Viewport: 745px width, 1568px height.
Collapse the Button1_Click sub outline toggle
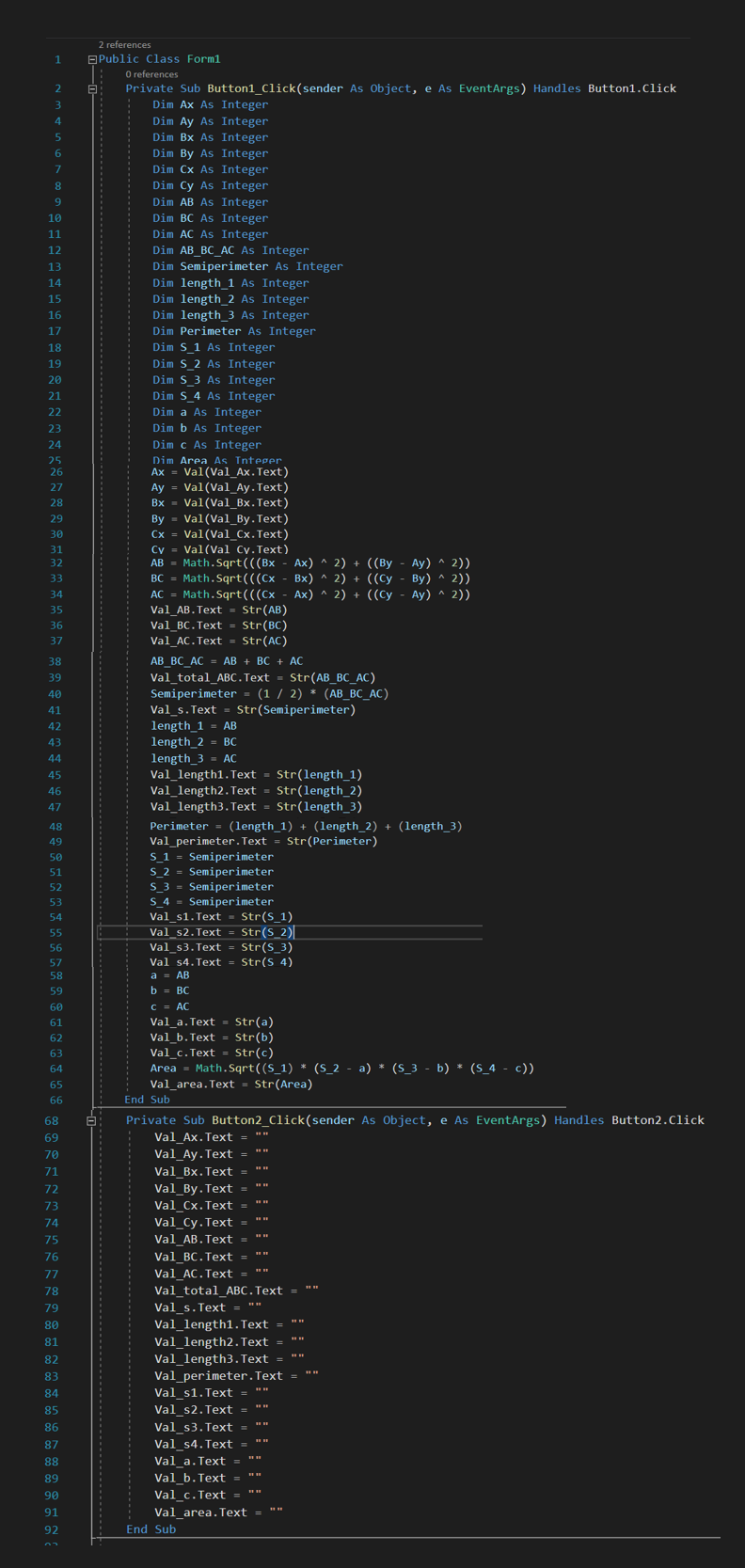point(92,89)
